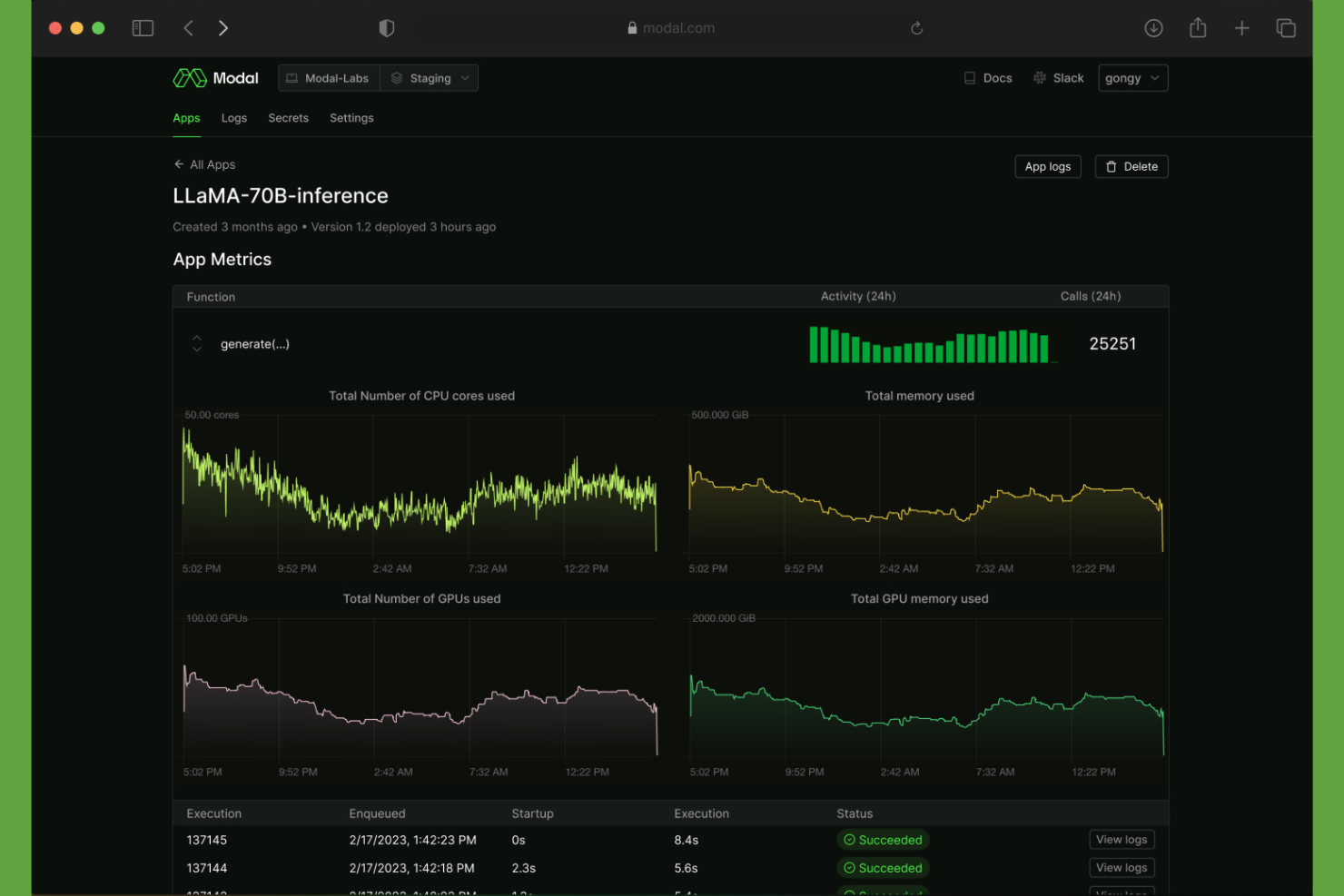This screenshot has height=896, width=1344.
Task: Open the Slack link
Action: [1059, 78]
